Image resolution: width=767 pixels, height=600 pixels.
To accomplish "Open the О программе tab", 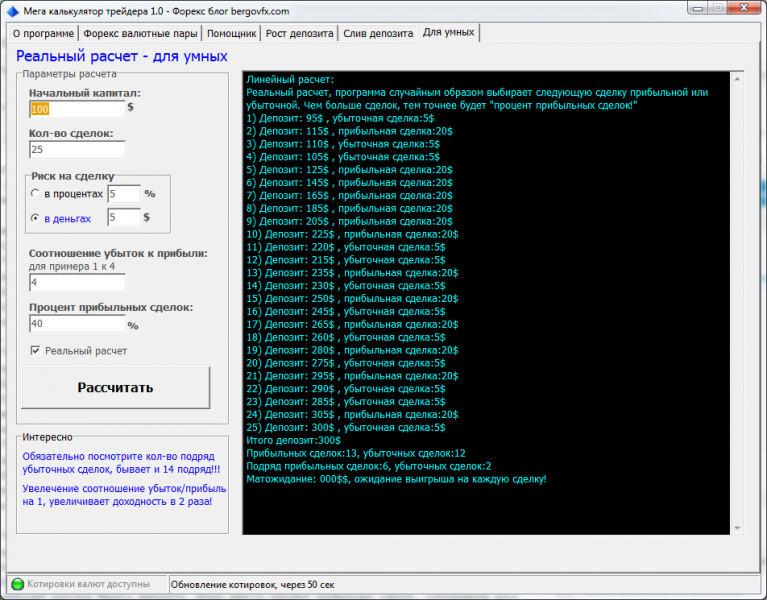I will [43, 33].
